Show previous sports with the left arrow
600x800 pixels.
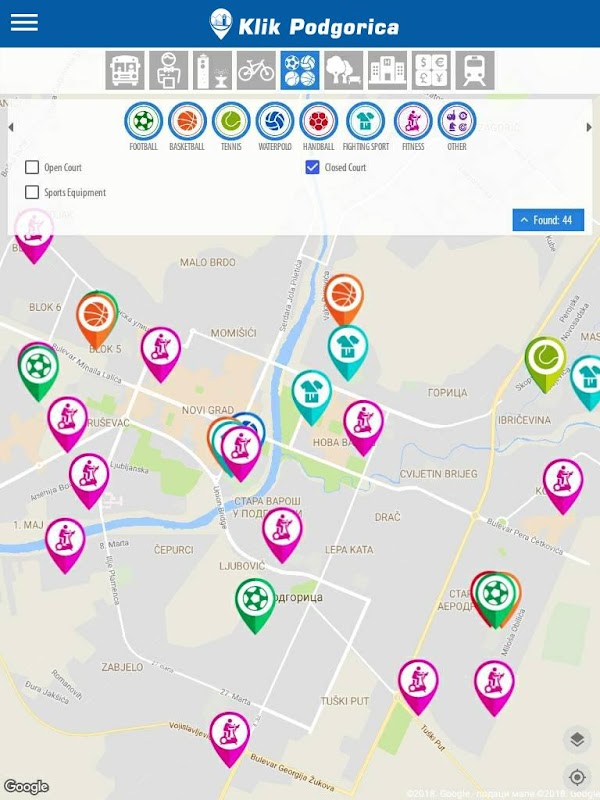(x=11, y=127)
